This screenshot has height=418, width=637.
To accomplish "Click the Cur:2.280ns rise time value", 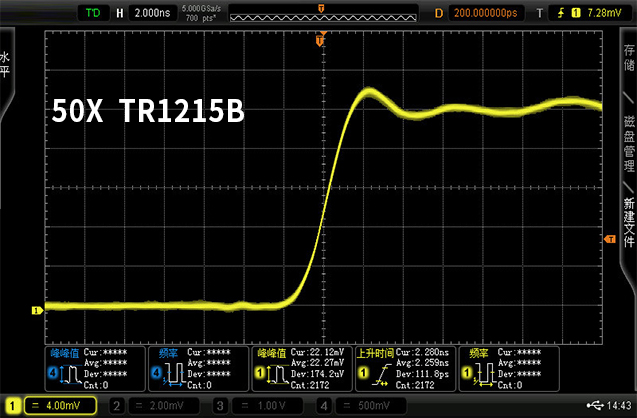I will tap(422, 352).
